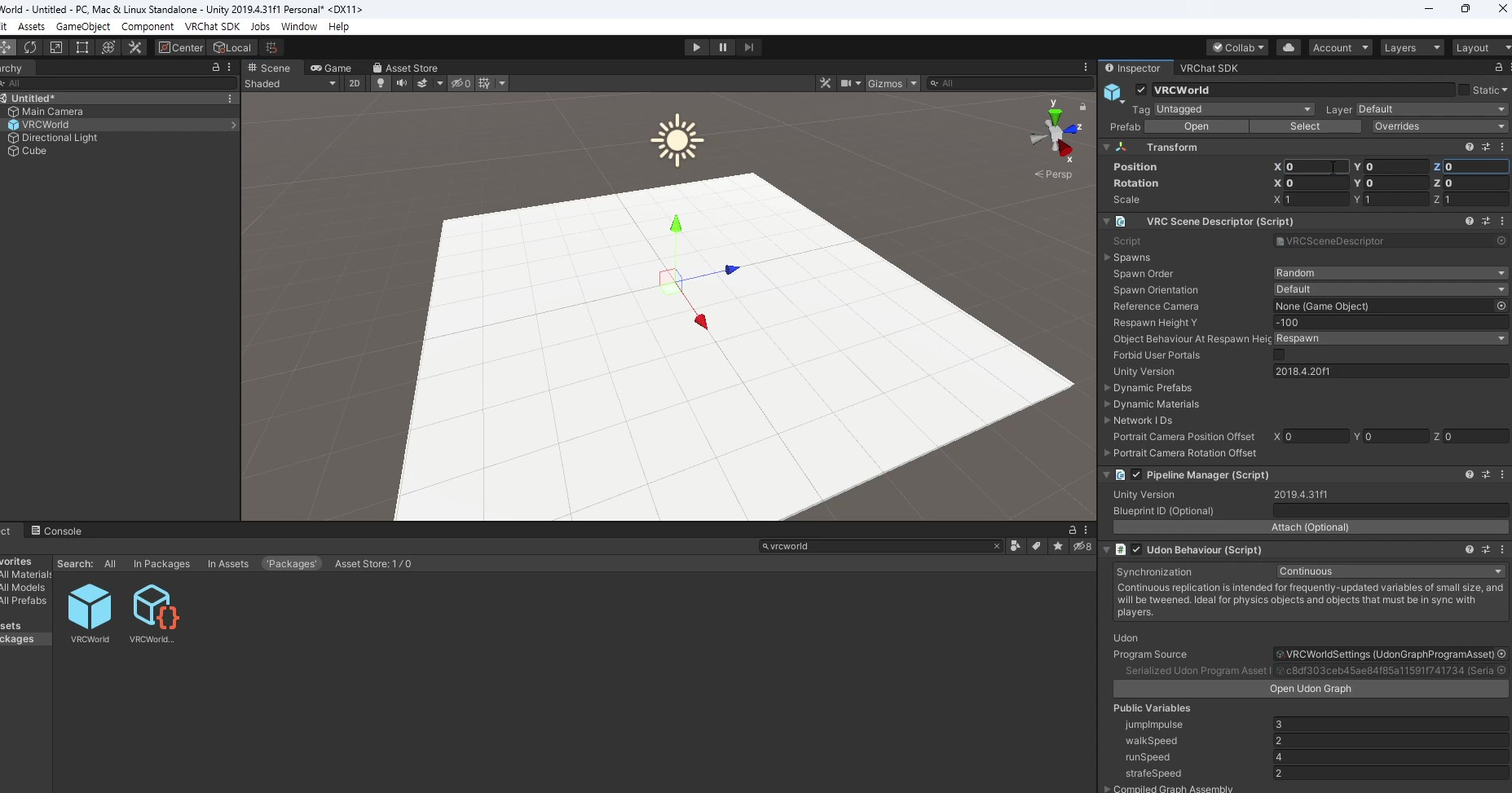
Task: Open prefab Overrides dropdown
Action: [1439, 126]
